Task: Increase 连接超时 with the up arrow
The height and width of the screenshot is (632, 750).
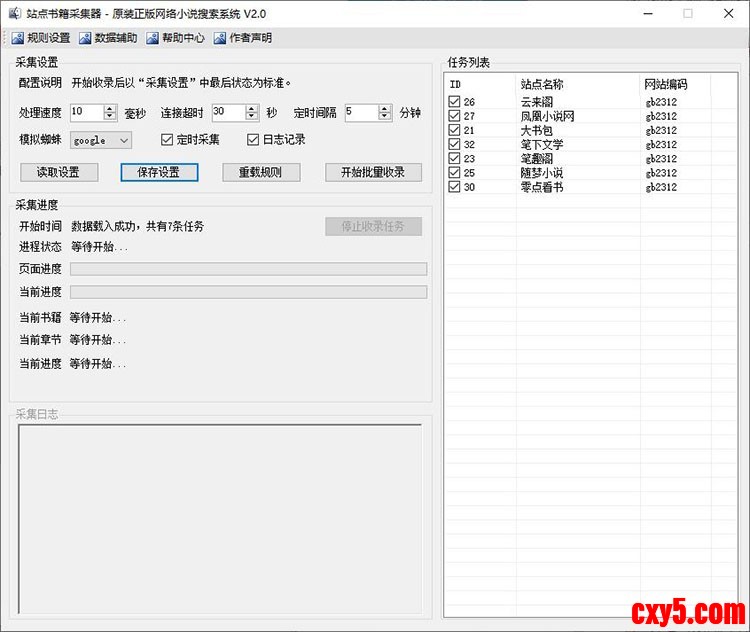Action: 252,109
